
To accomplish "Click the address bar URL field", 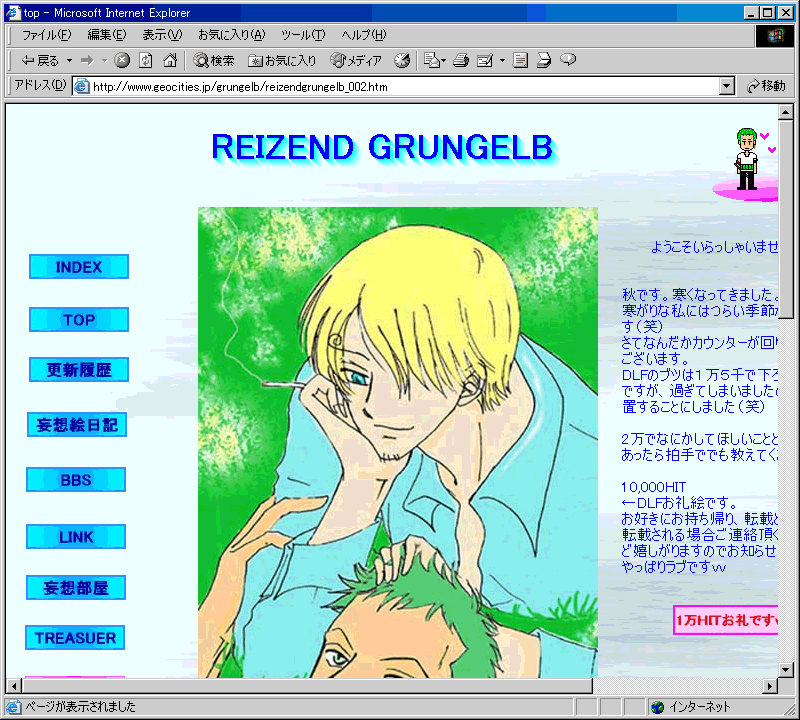I will point(396,86).
